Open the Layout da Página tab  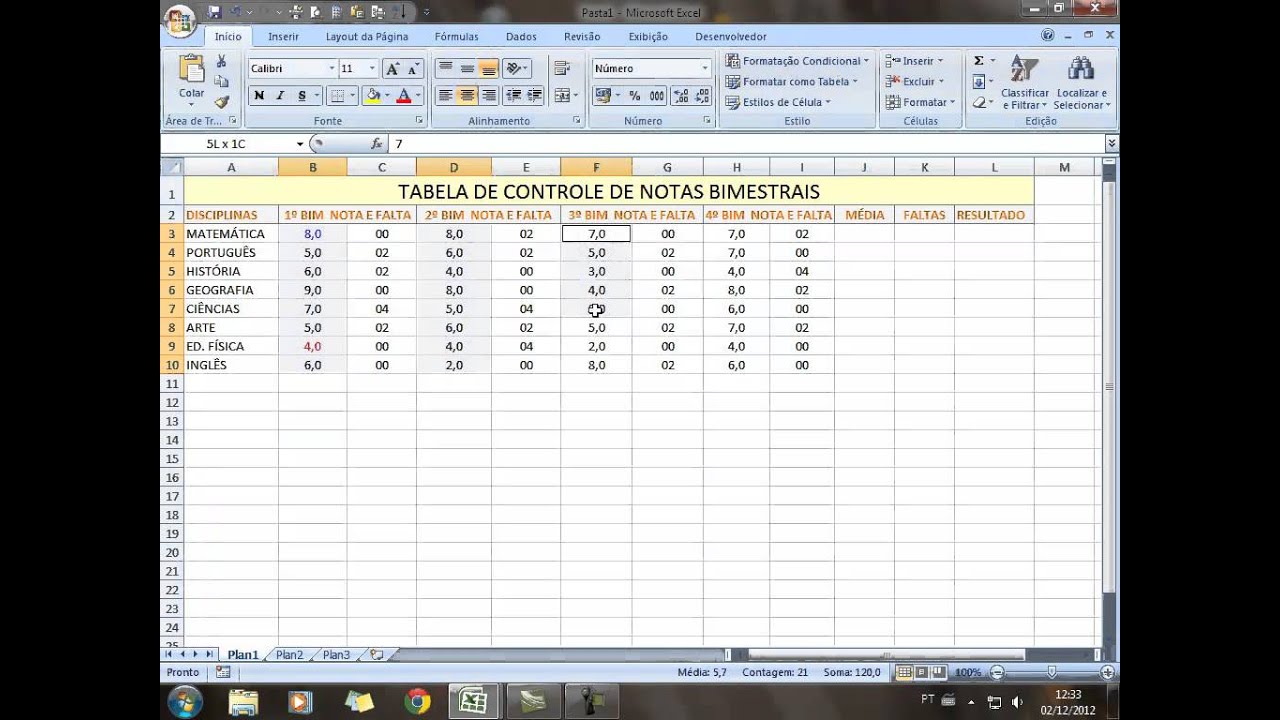pyautogui.click(x=367, y=37)
